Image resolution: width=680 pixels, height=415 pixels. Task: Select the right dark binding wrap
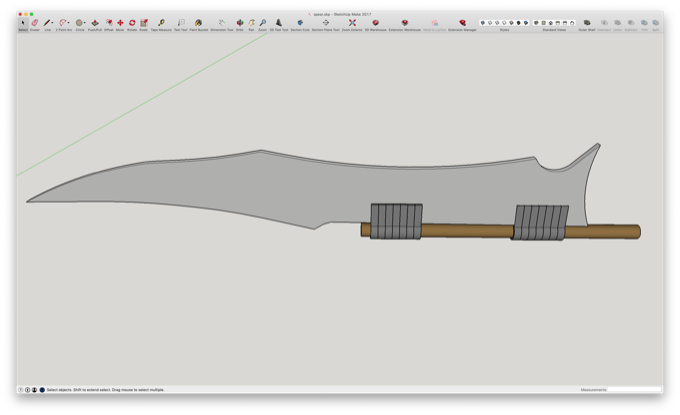540,222
